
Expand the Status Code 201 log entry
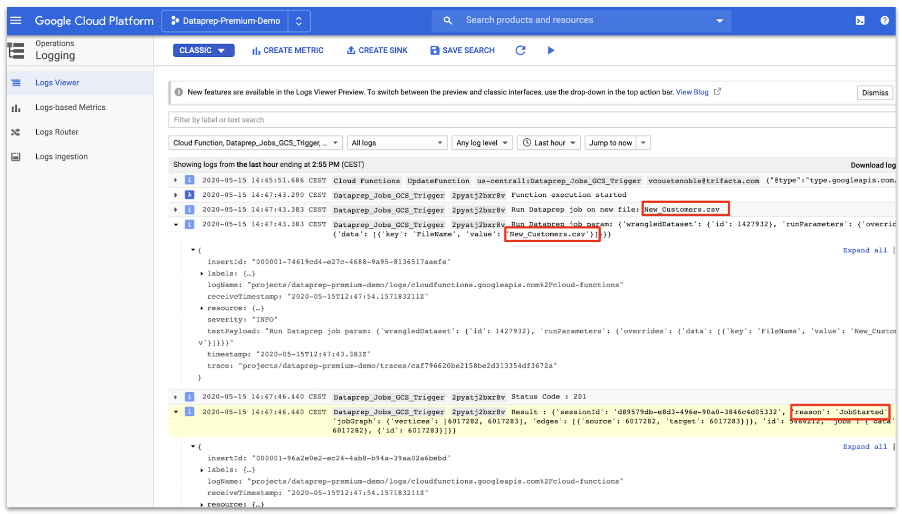(x=176, y=397)
